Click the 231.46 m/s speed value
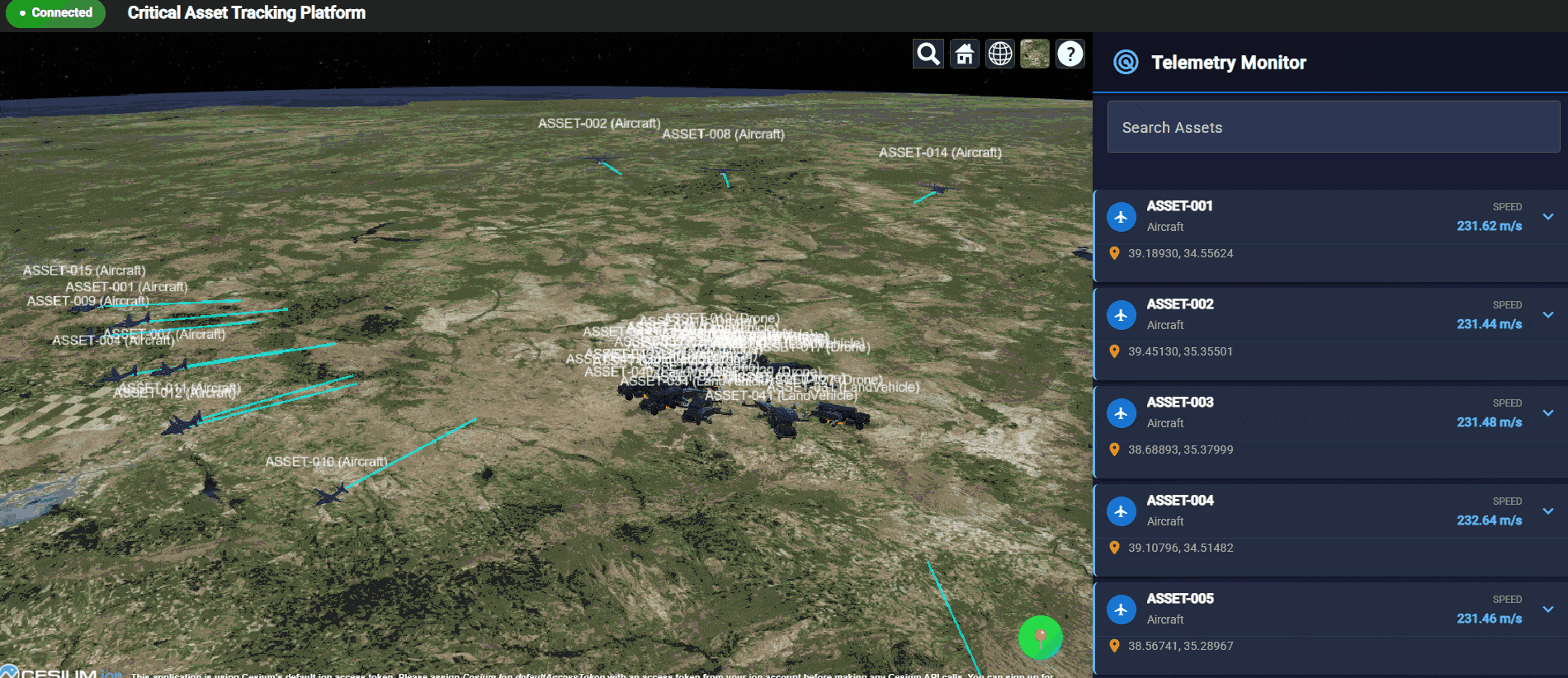Image resolution: width=1568 pixels, height=678 pixels. point(1490,619)
